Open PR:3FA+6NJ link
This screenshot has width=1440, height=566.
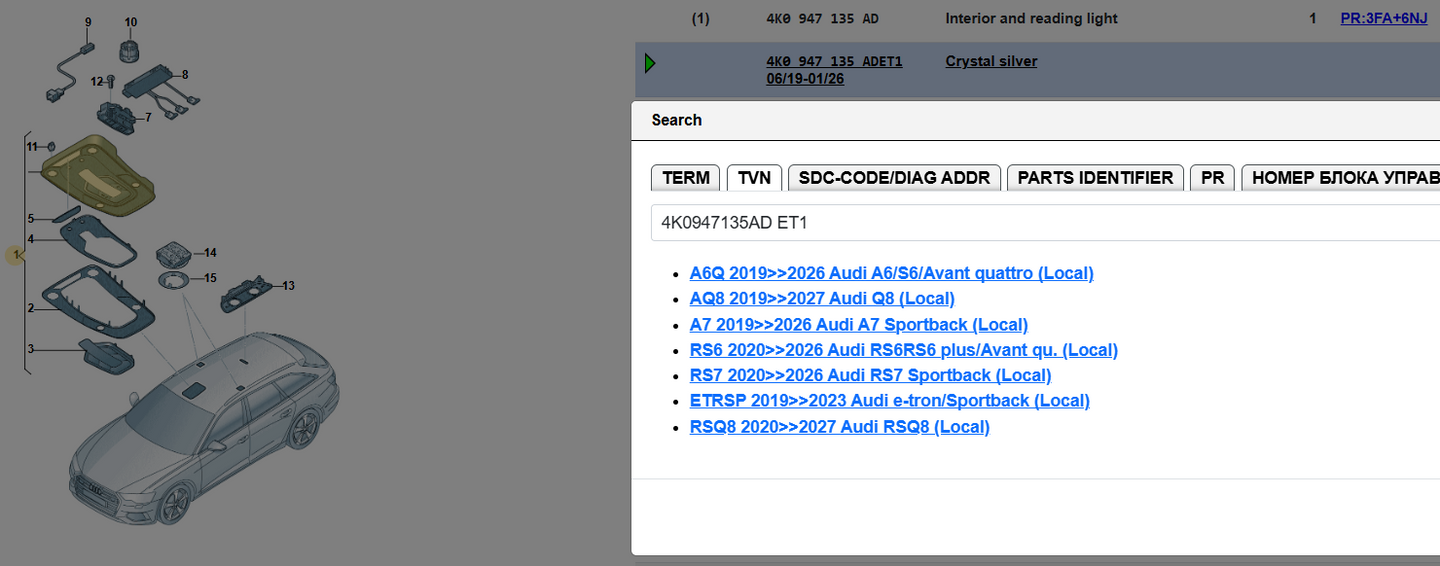[1384, 18]
